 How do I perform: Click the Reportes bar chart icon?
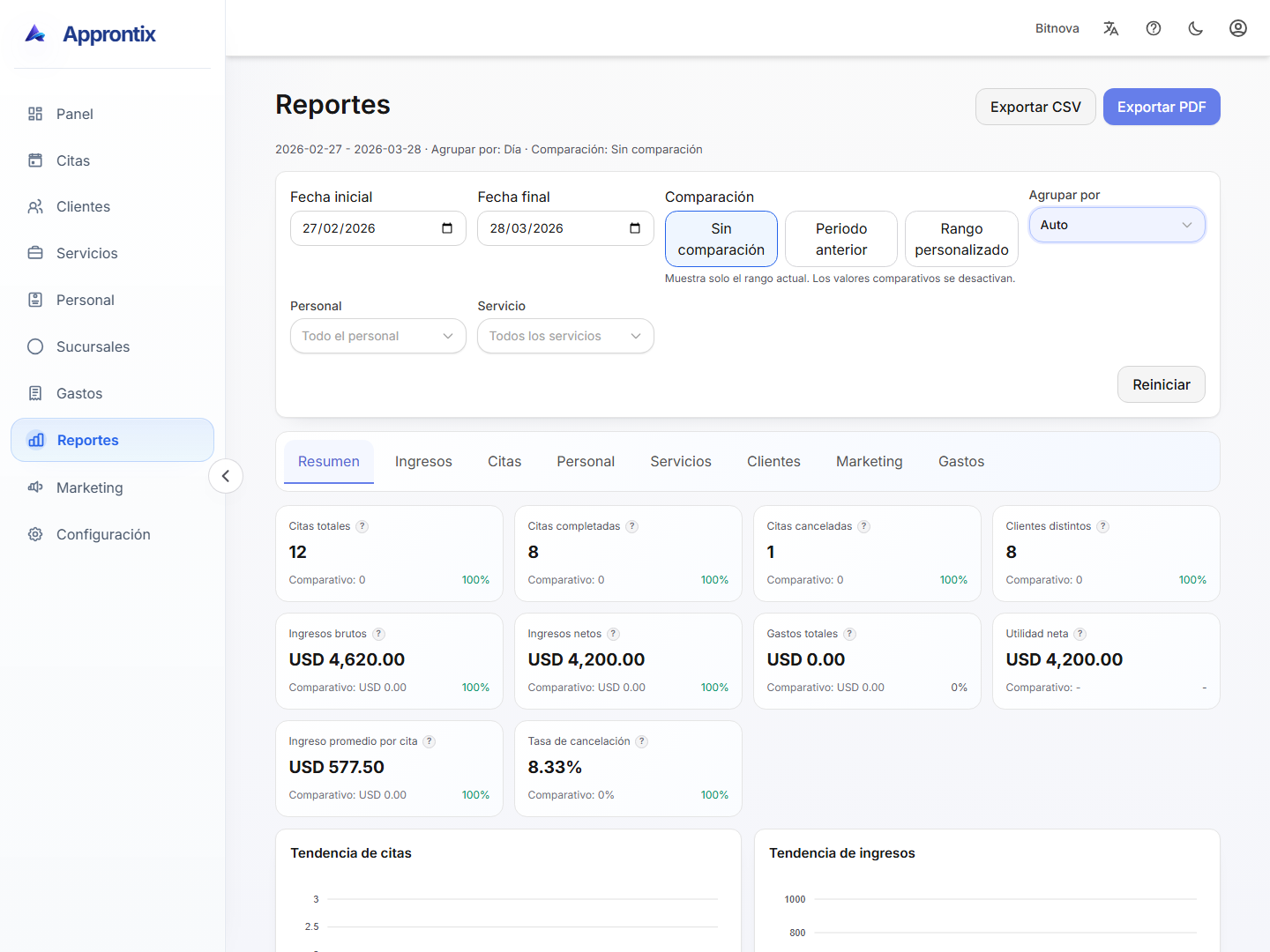pyautogui.click(x=36, y=440)
